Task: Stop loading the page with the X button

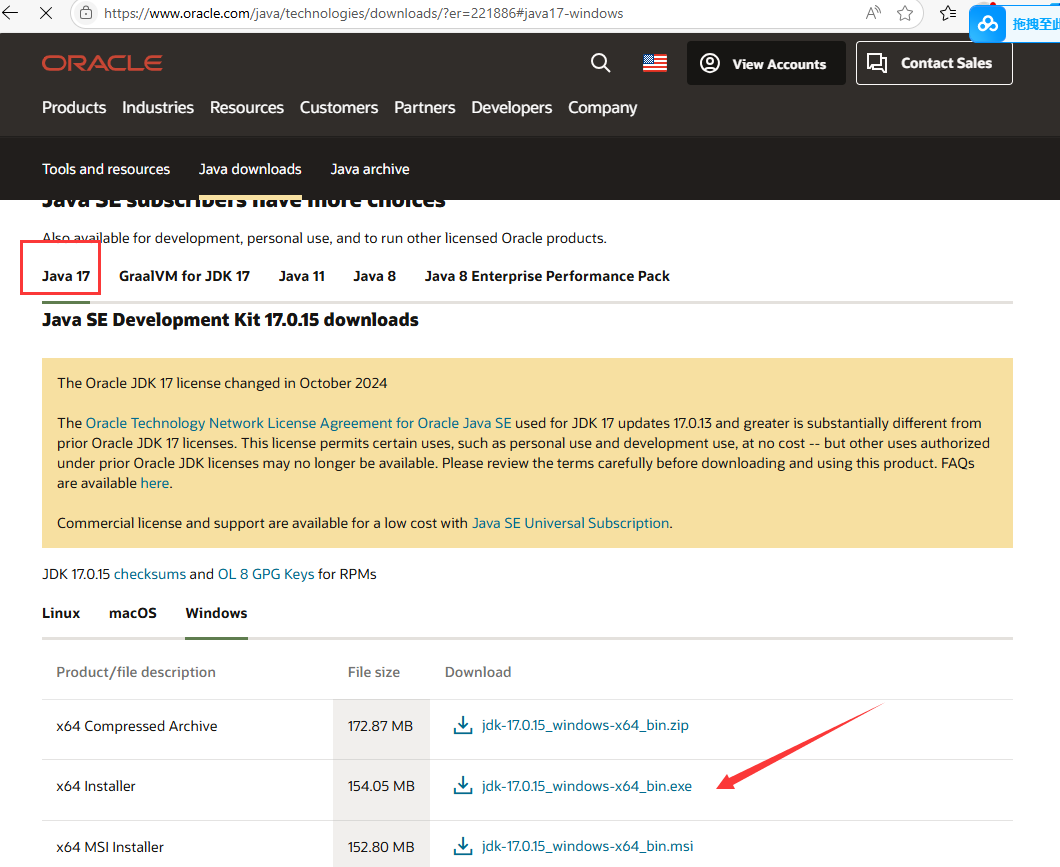Action: tap(46, 13)
